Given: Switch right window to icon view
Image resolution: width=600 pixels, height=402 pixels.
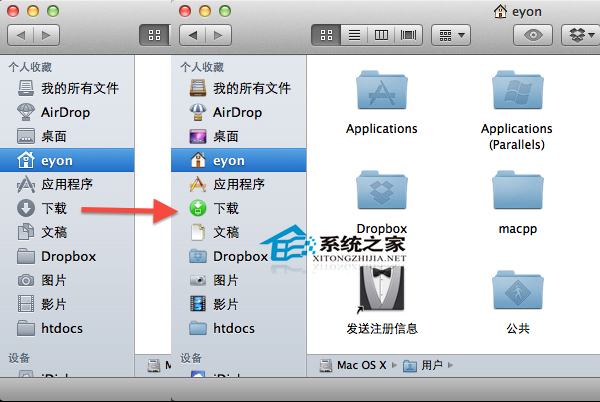Looking at the screenshot, I should (326, 36).
